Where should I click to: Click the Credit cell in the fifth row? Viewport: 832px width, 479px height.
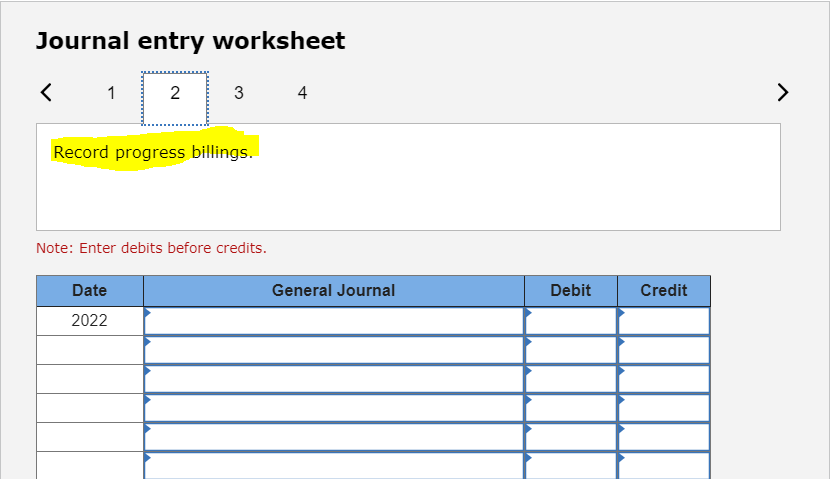pos(664,438)
